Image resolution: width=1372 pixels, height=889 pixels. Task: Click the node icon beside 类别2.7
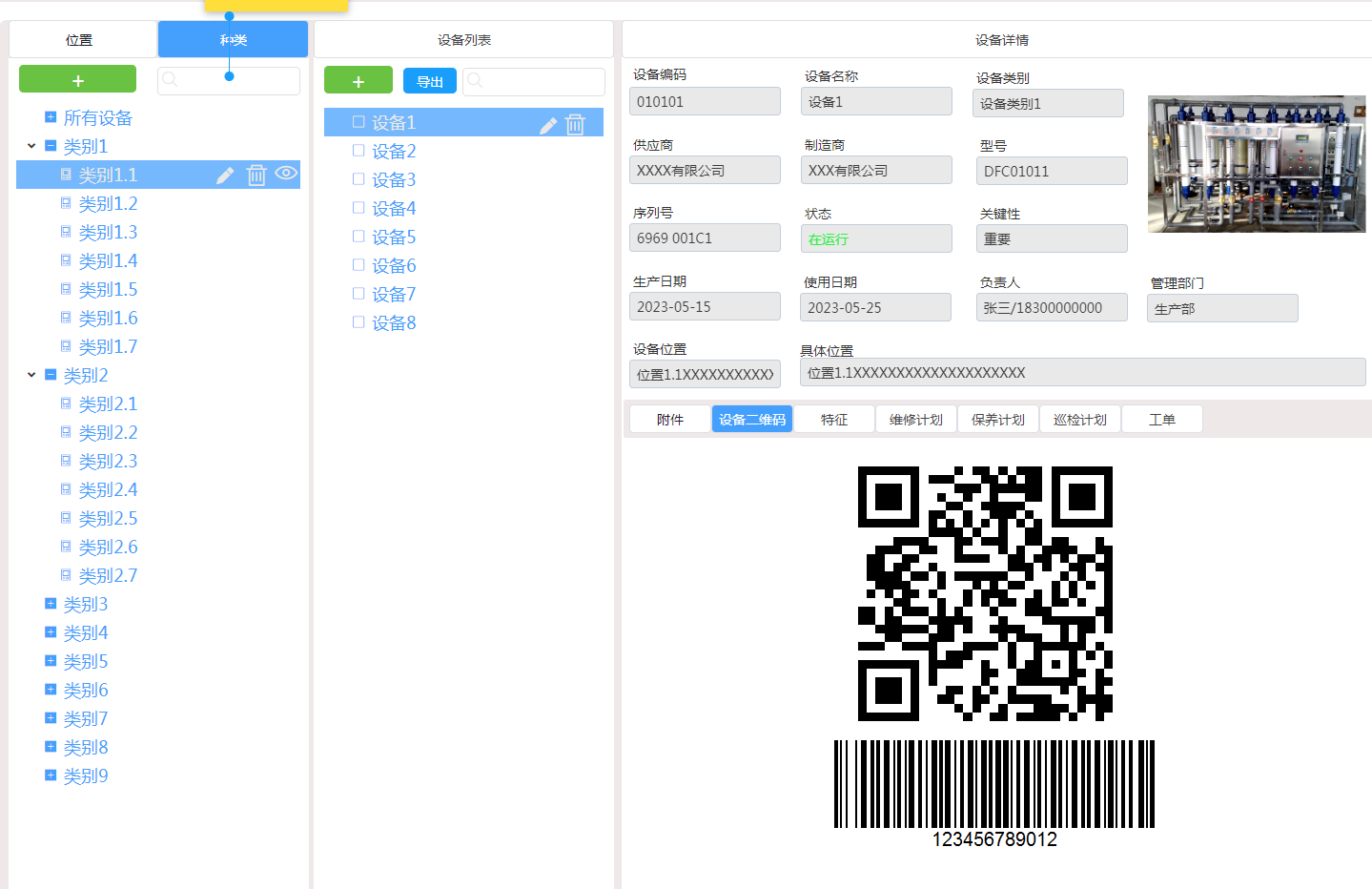[66, 575]
